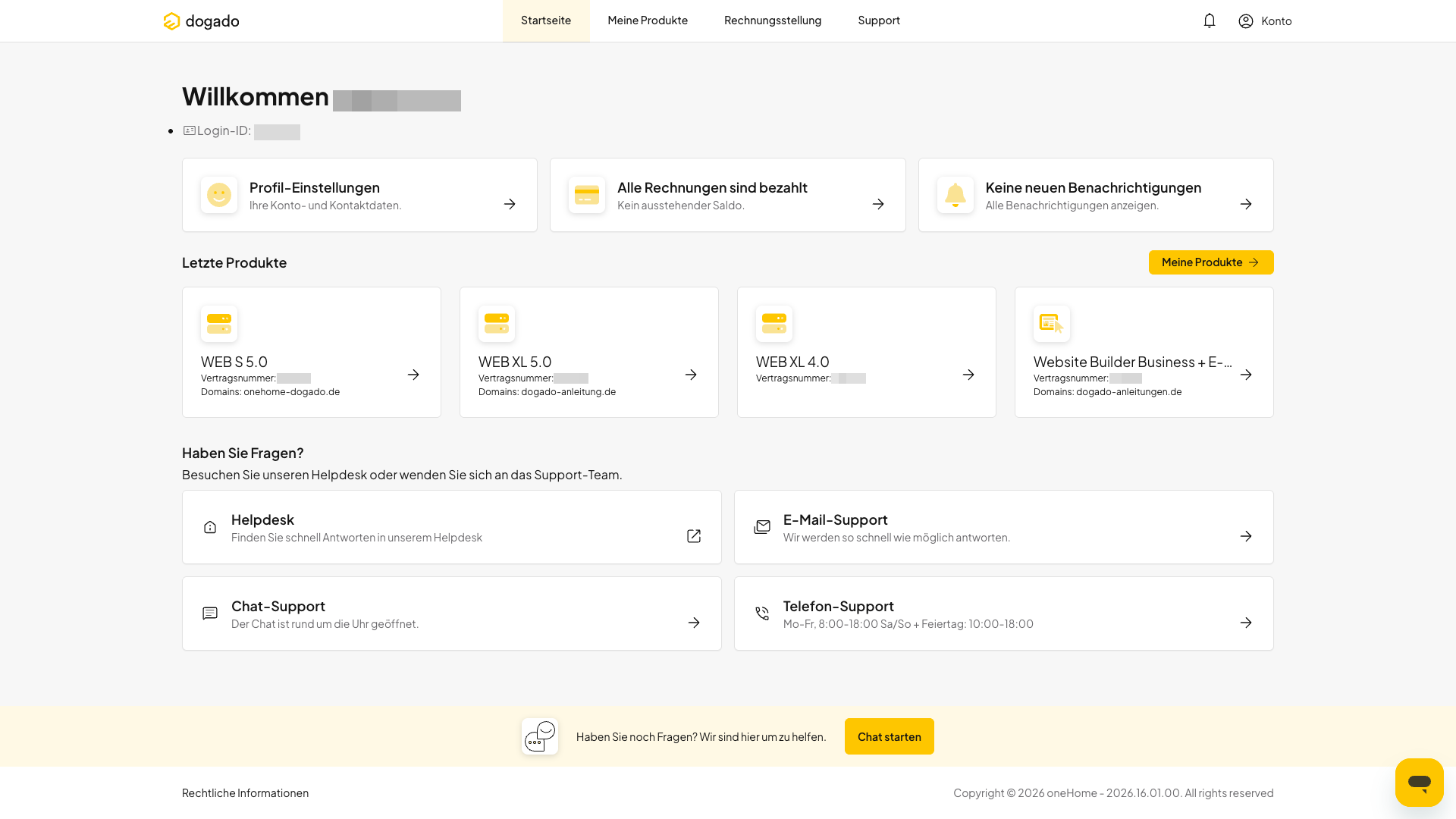Screen dimensions: 1456x819
Task: Open the notifications bell in header
Action: [x=1210, y=20]
